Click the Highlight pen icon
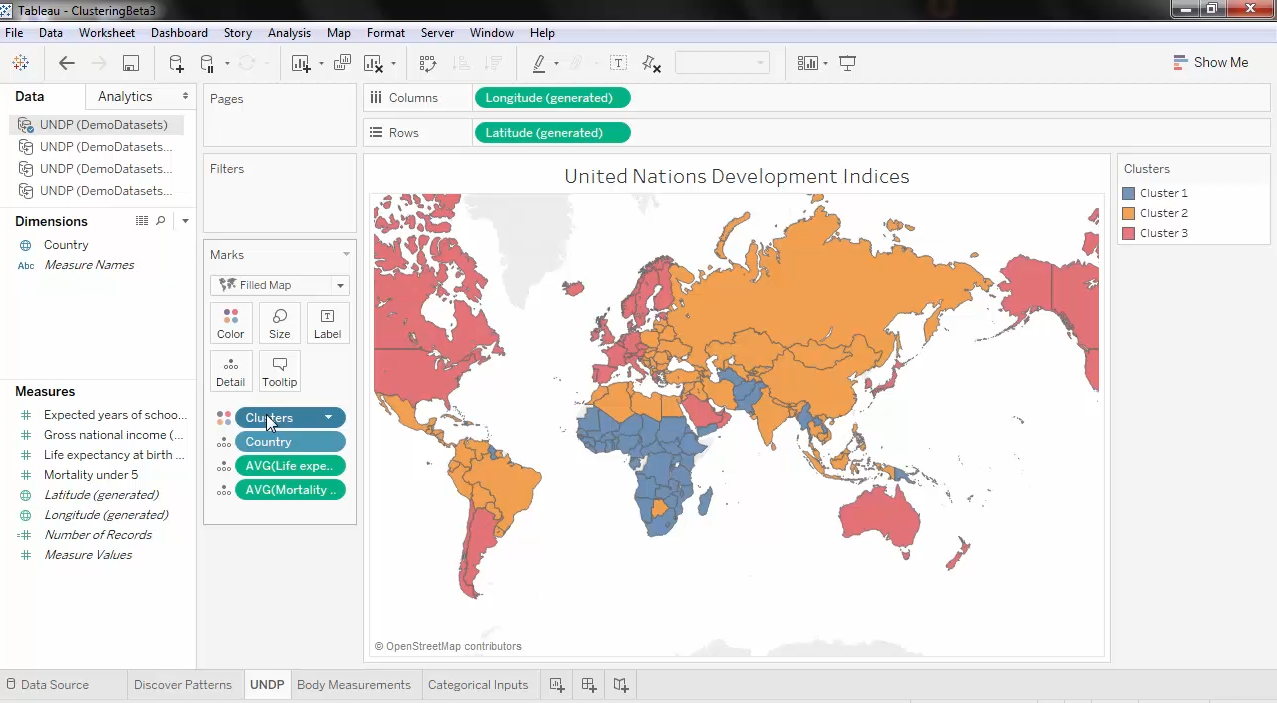This screenshot has height=703, width=1277. [539, 64]
